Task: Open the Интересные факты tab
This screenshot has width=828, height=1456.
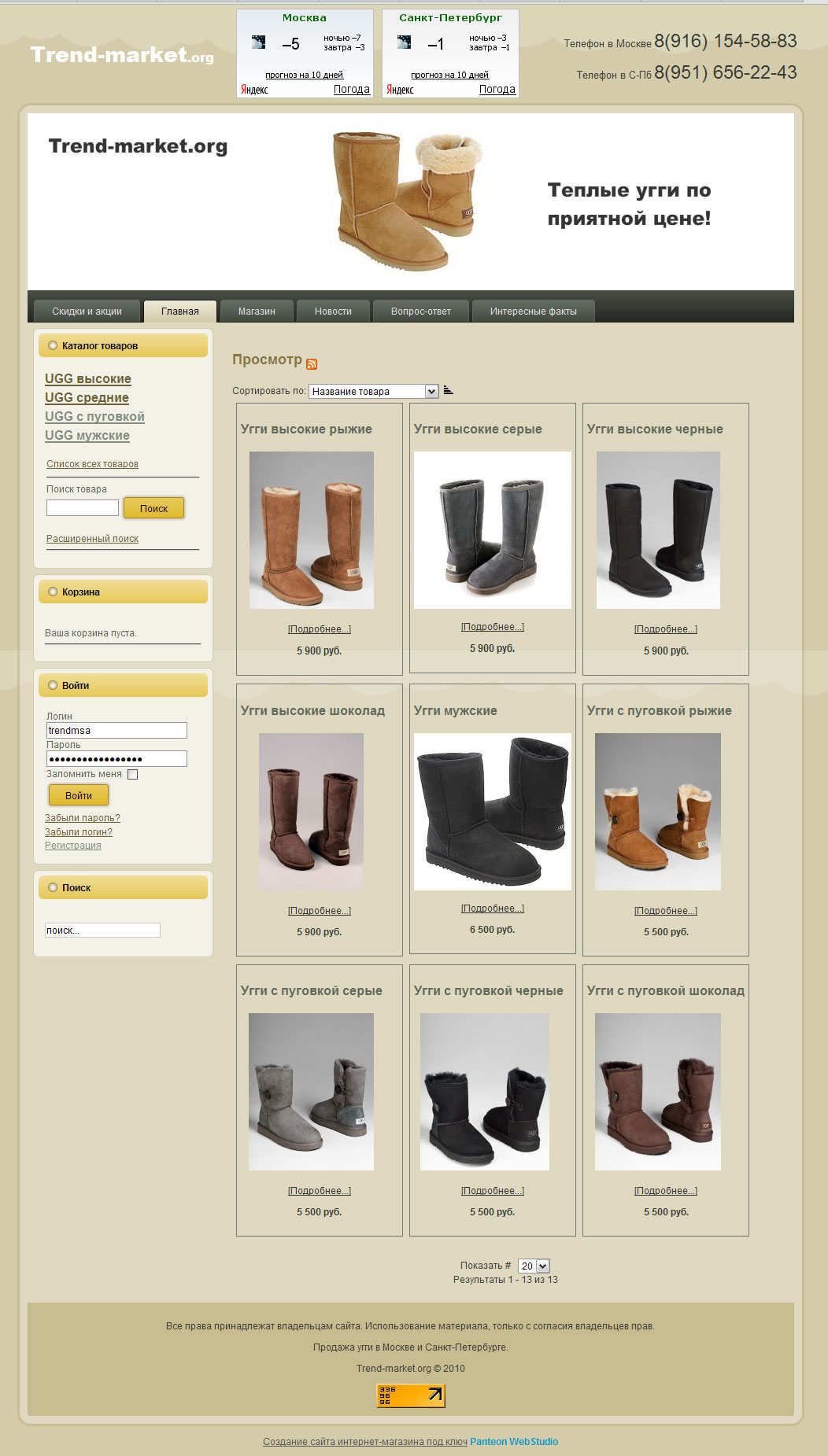Action: point(533,311)
